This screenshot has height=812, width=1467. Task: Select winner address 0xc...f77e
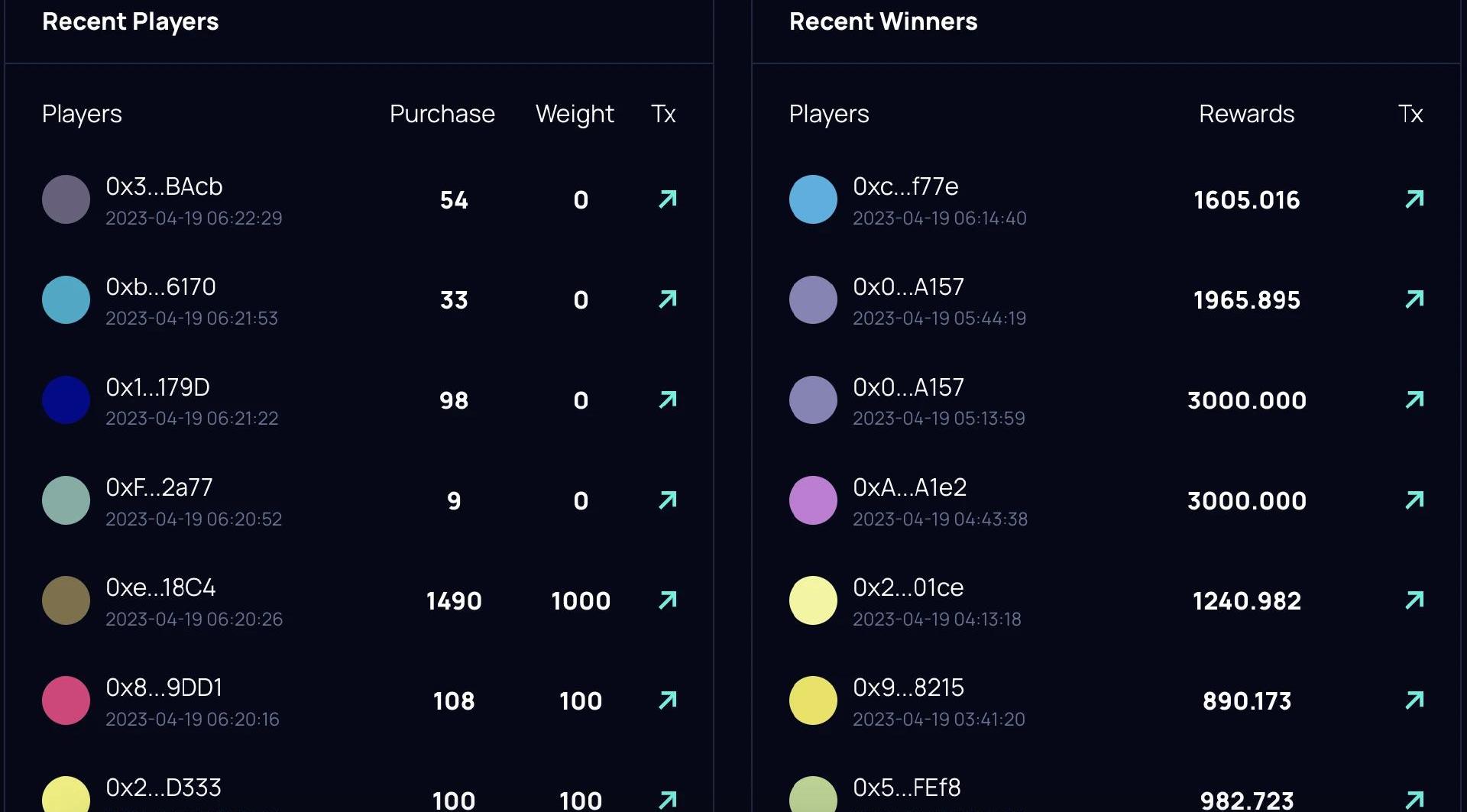tap(905, 186)
